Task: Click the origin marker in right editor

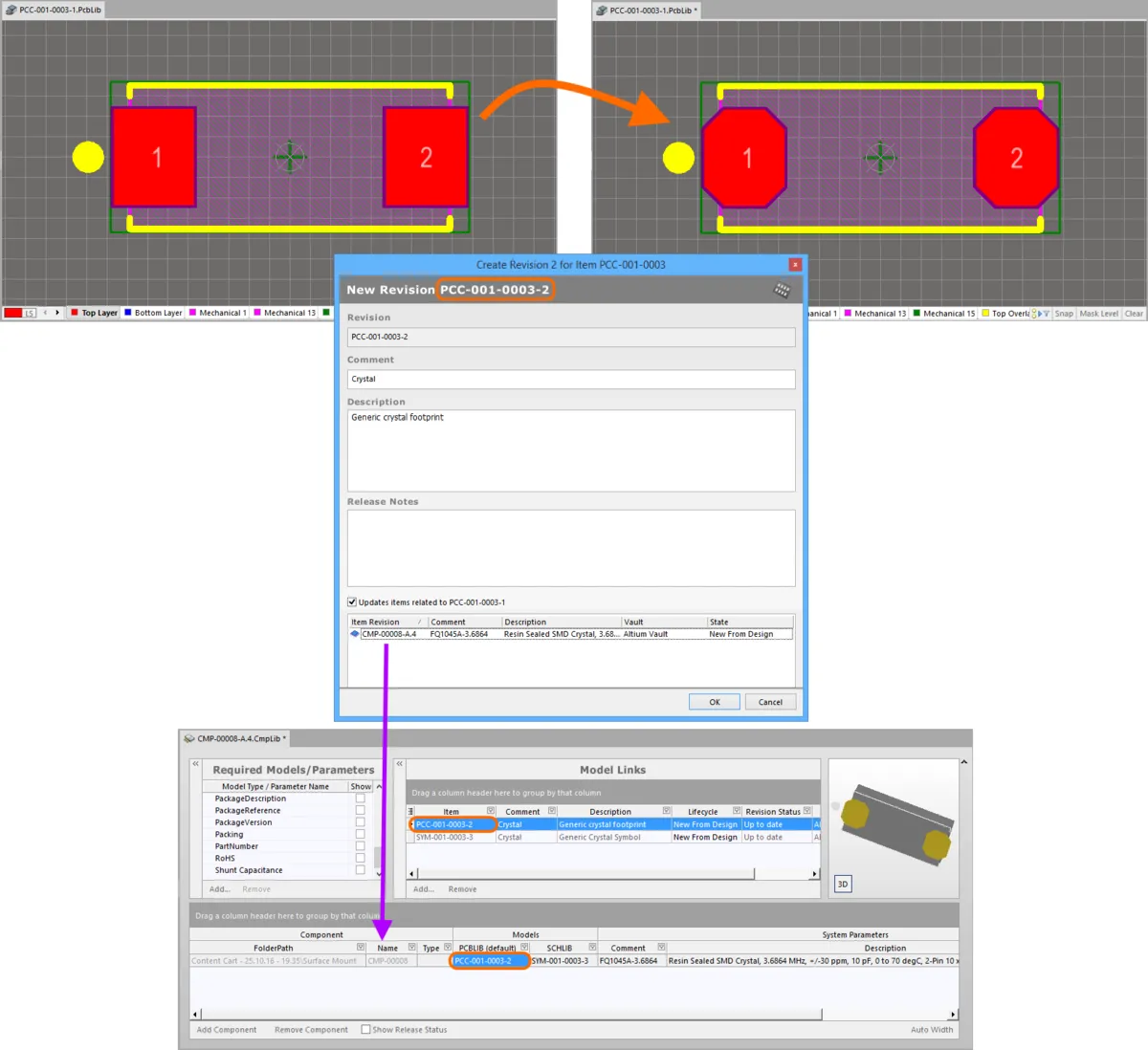Action: click(x=880, y=157)
